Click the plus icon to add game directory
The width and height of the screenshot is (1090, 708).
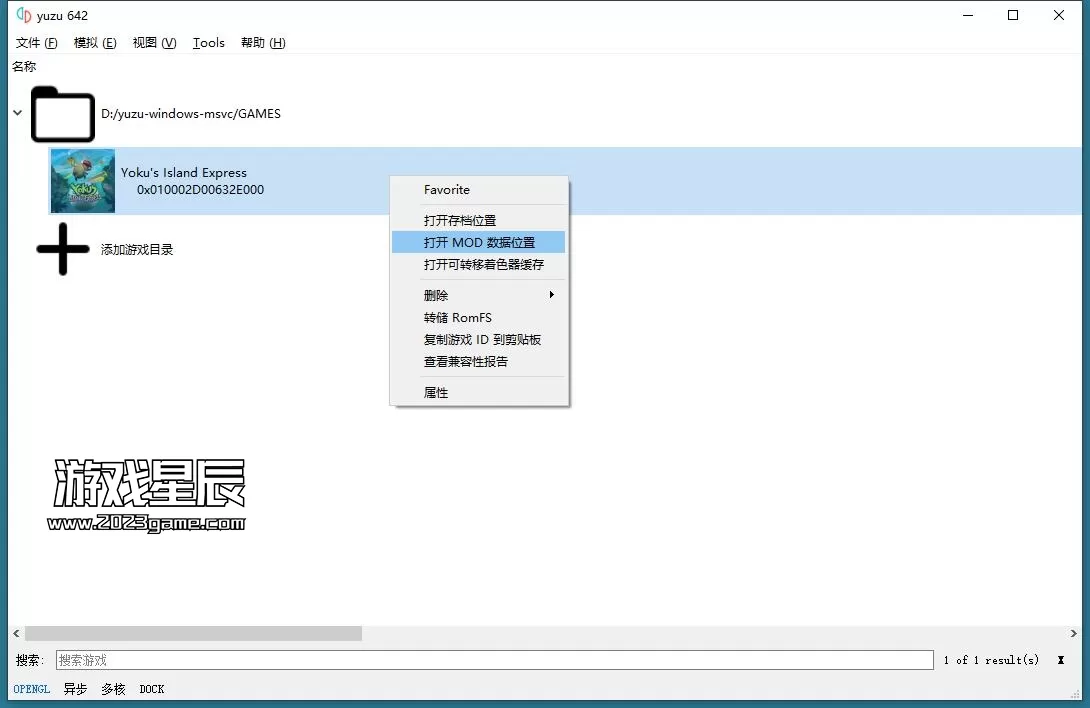62,249
